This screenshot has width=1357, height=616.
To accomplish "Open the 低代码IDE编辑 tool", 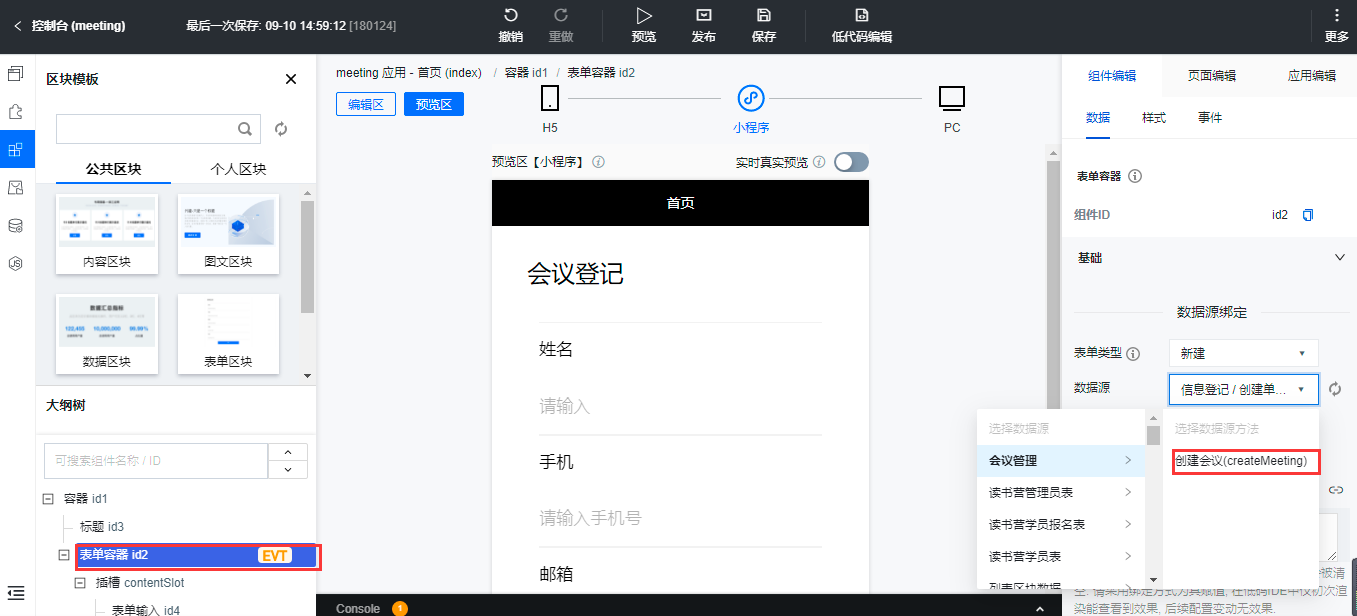I will point(862,20).
